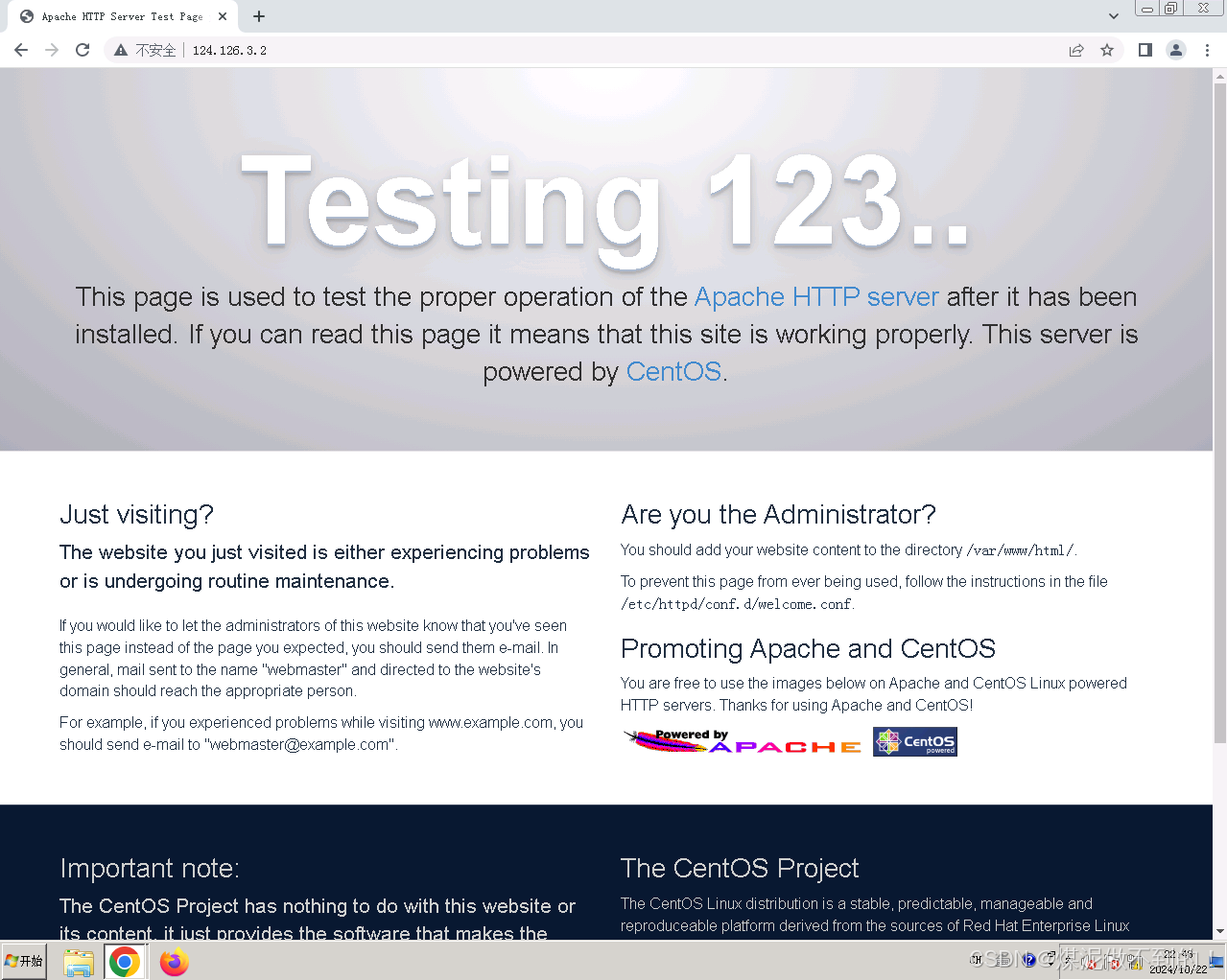Click the CentOS powered badge
This screenshot has width=1227, height=980.
[x=915, y=741]
